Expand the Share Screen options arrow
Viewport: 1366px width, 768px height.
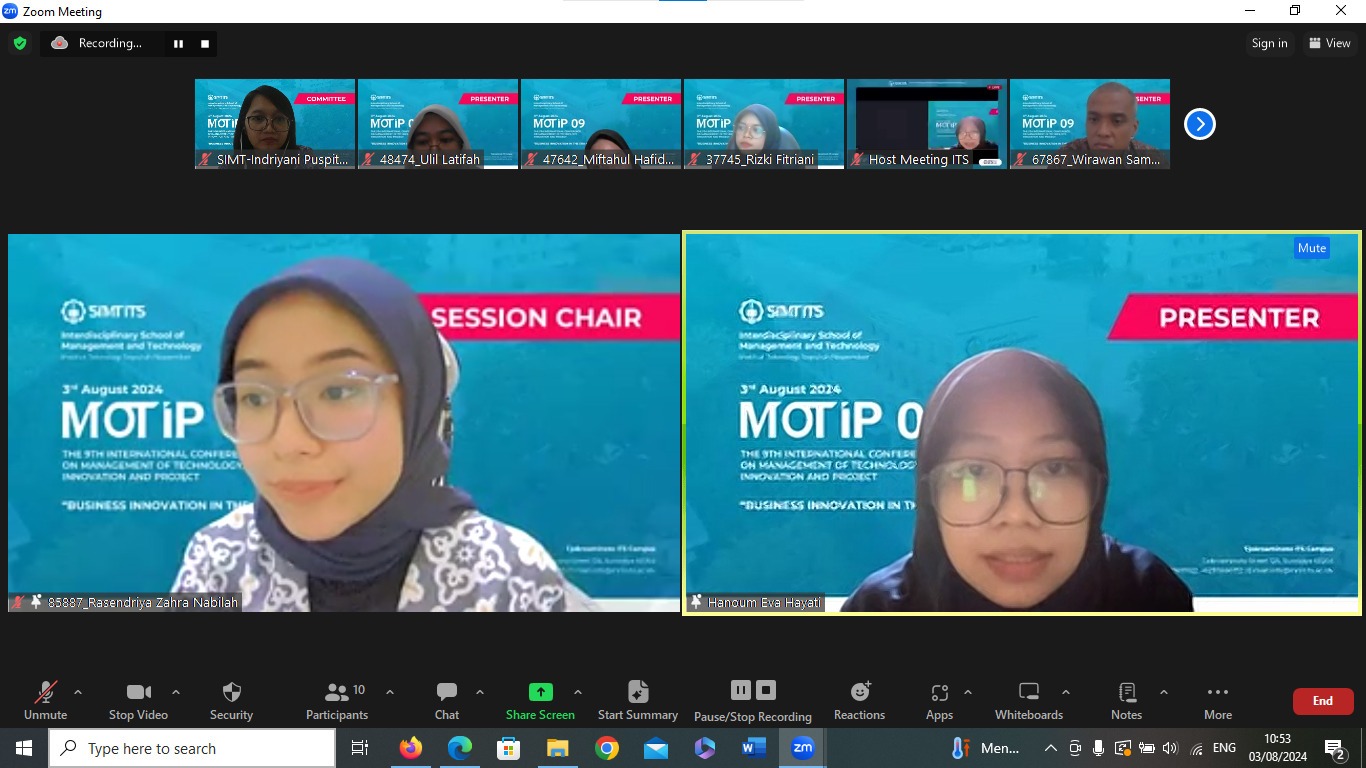[x=578, y=692]
